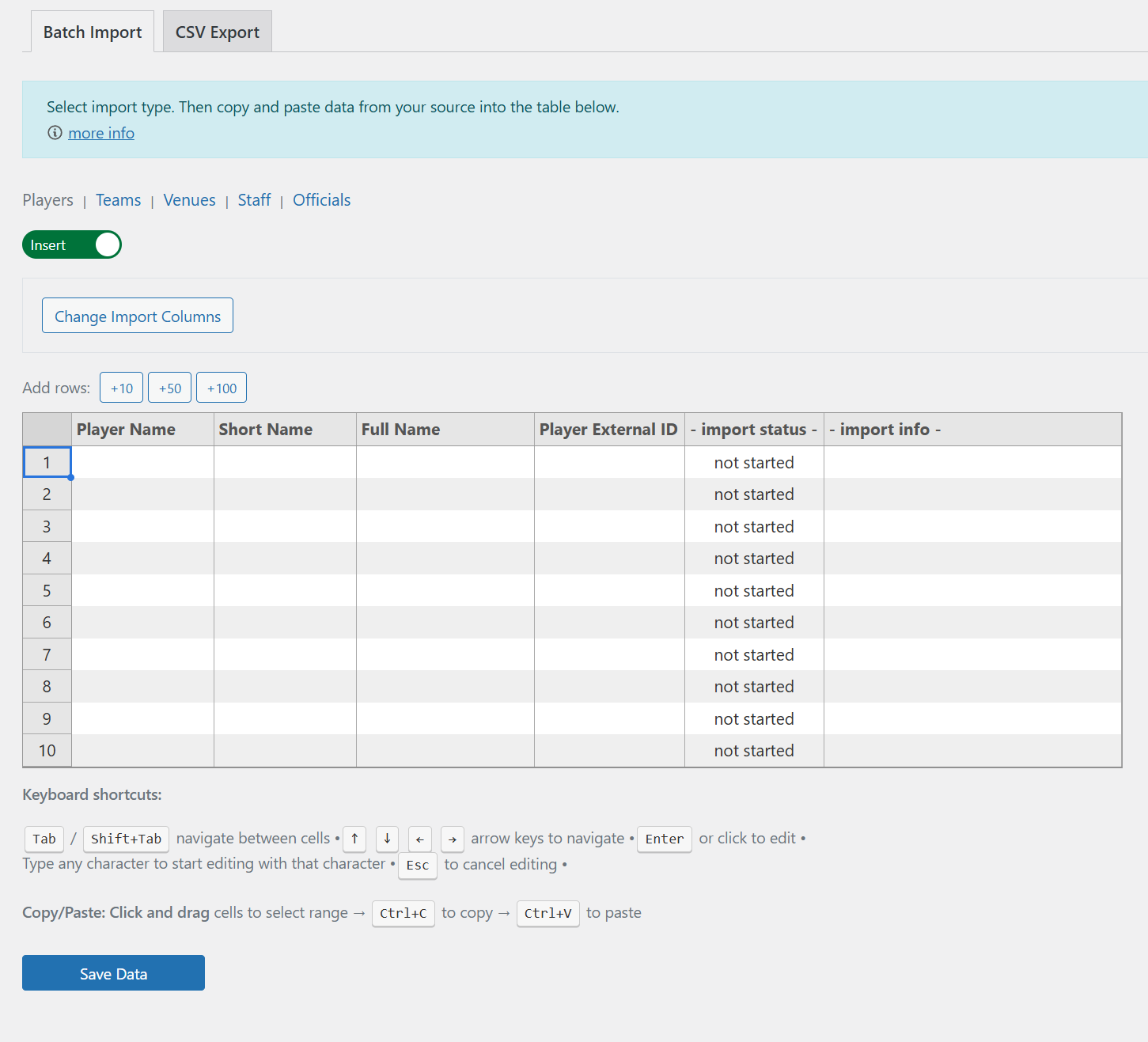Click the info icon beside more info
Image resolution: width=1148 pixels, height=1042 pixels.
click(x=55, y=133)
